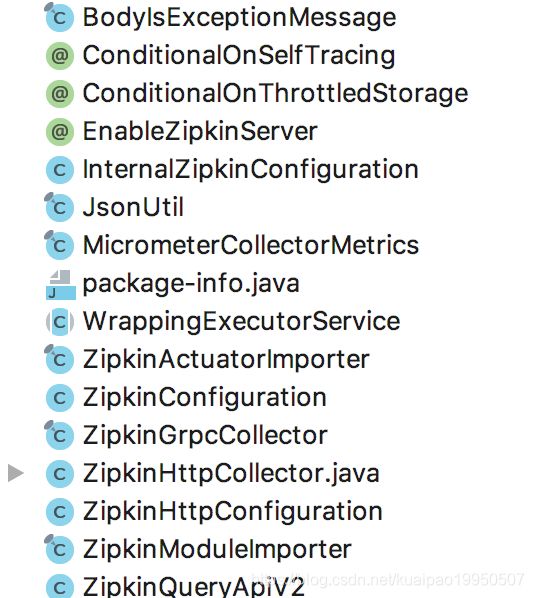Open ZipkinActuatorImporter from the list
This screenshot has height=598, width=534.
tap(226, 359)
